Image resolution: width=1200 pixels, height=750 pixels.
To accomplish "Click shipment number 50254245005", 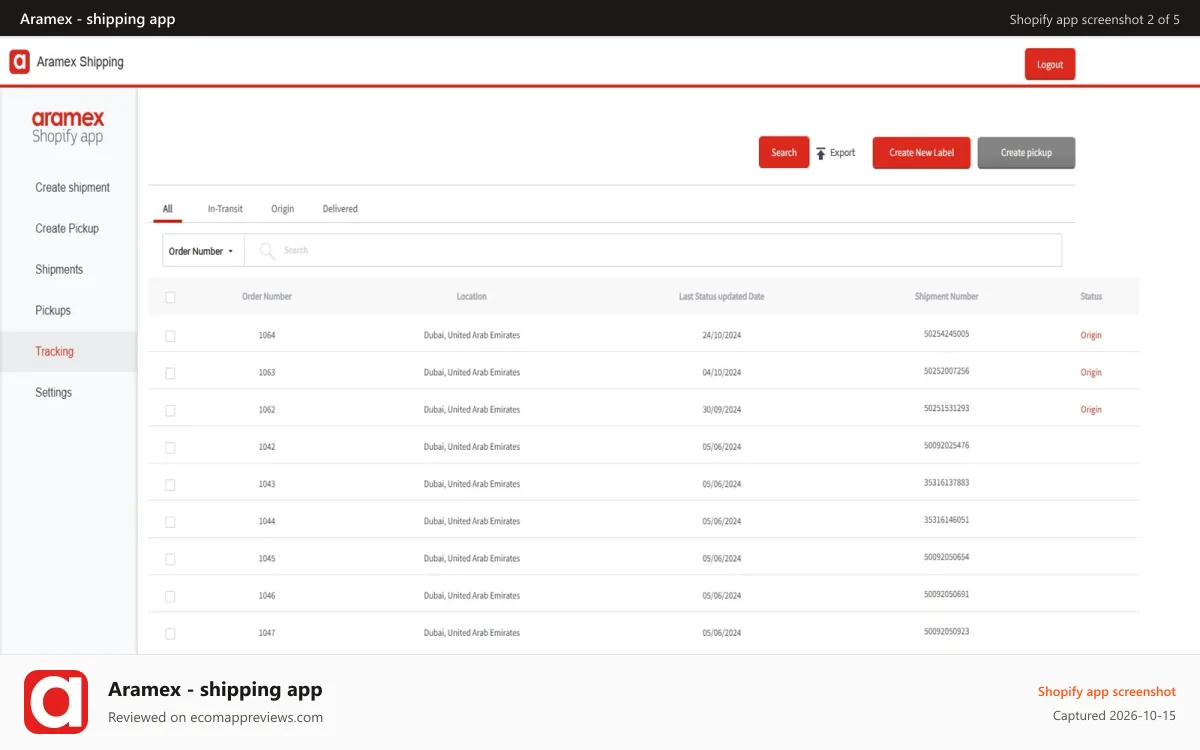I will click(947, 334).
